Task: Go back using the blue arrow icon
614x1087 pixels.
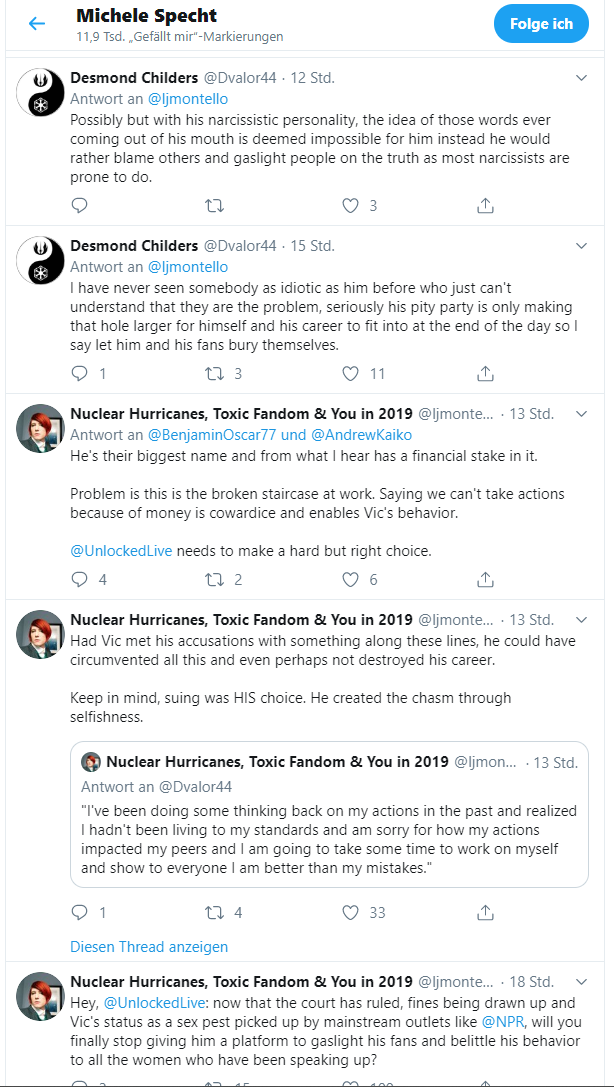Action: pos(36,24)
